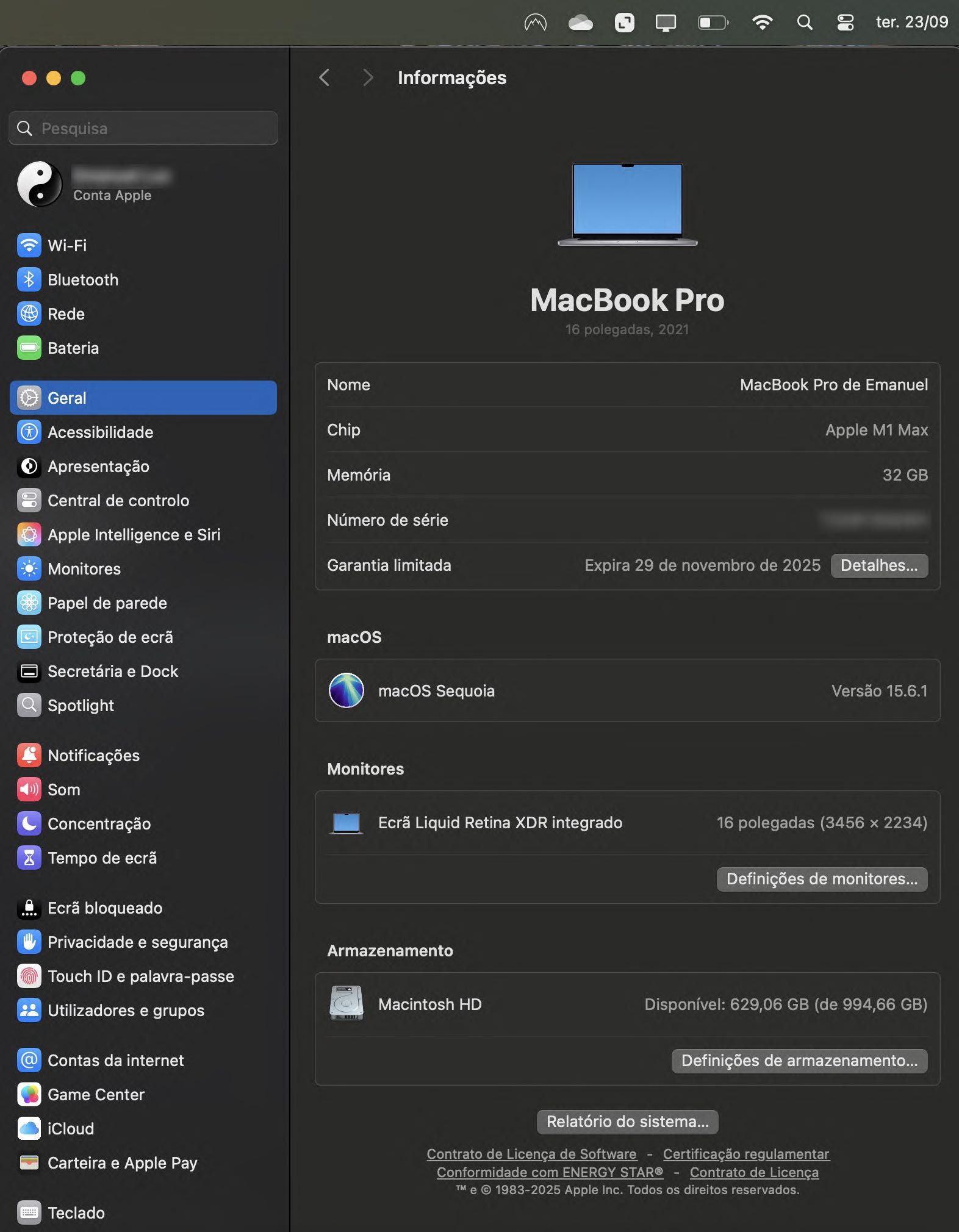The image size is (959, 1232).
Task: Open Bateria settings
Action: (x=143, y=348)
